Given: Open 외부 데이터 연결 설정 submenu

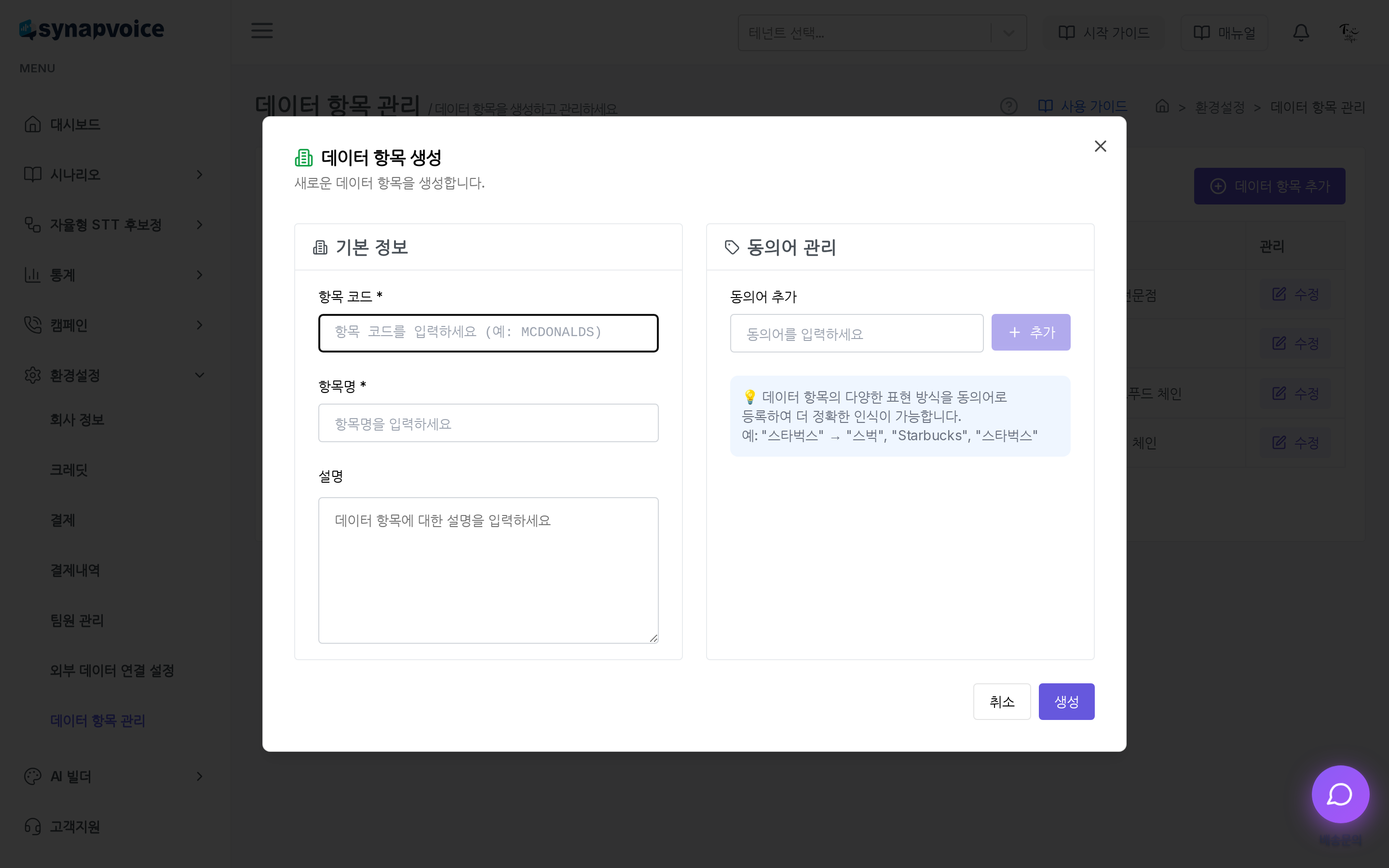Looking at the screenshot, I should coord(112,670).
